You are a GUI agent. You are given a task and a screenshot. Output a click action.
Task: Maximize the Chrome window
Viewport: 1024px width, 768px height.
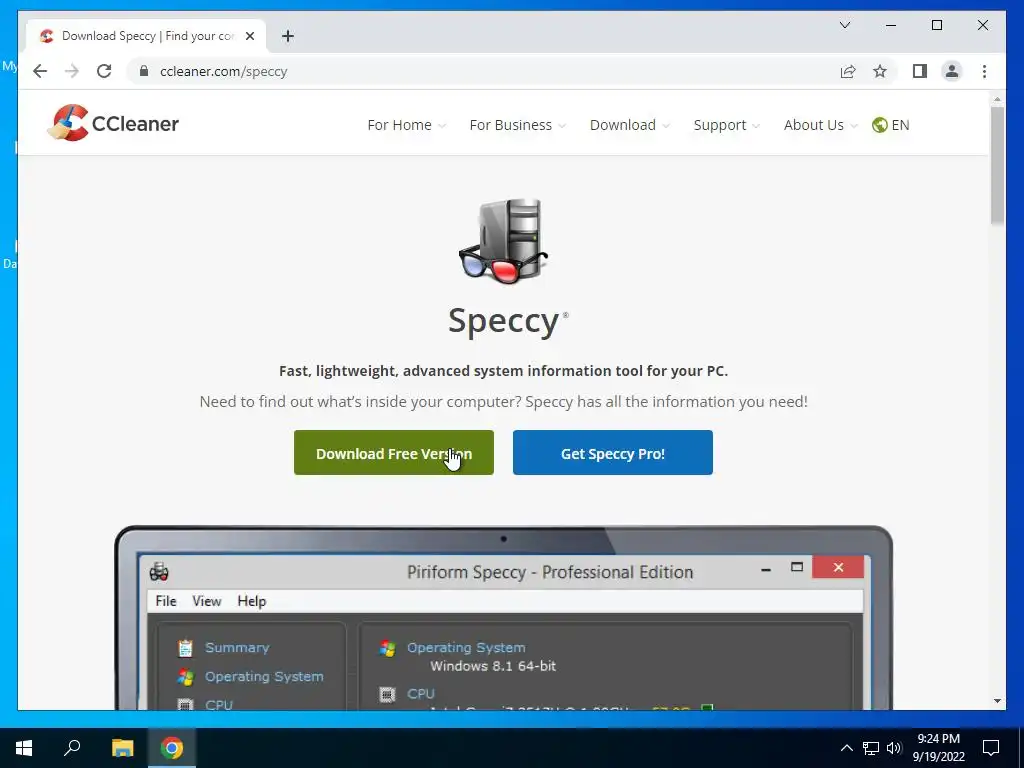pos(936,25)
